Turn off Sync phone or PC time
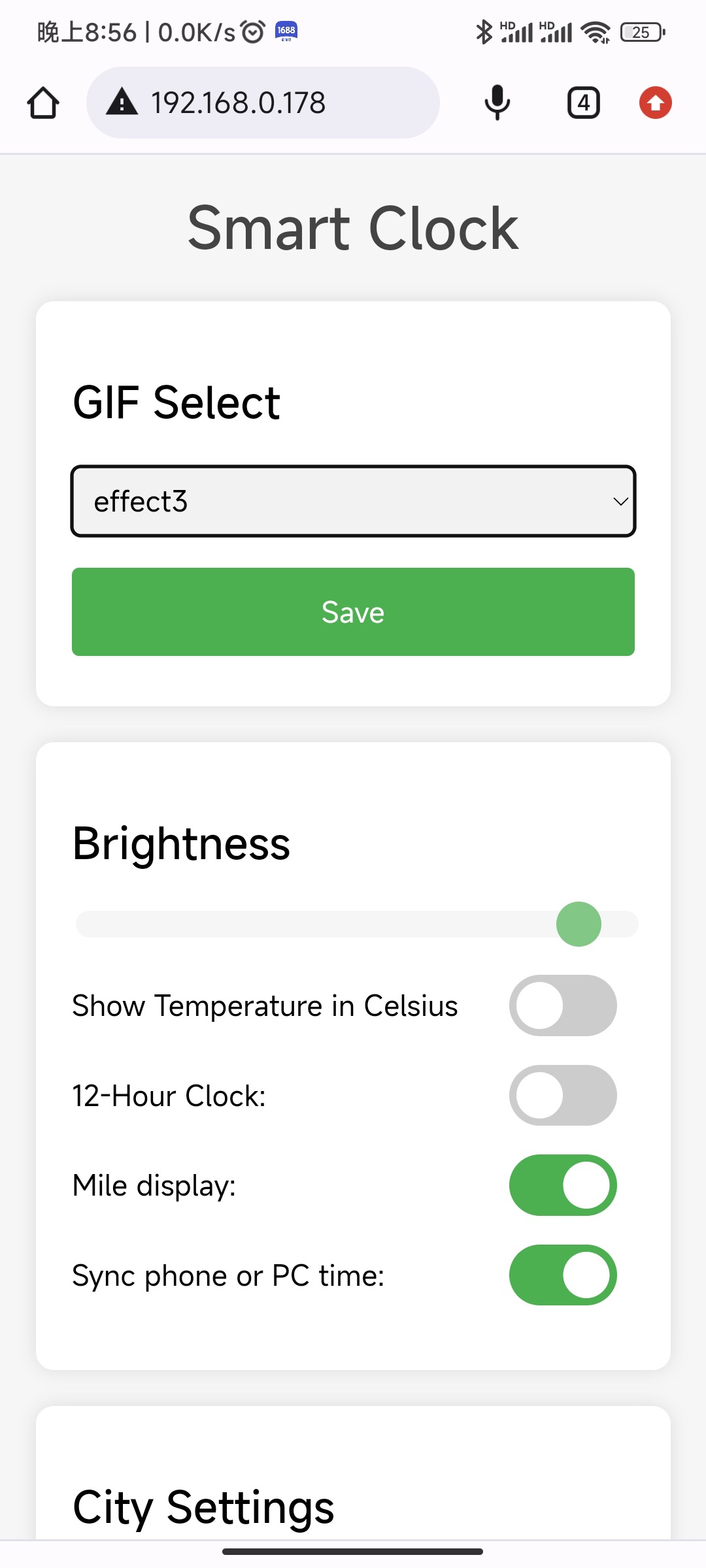Image resolution: width=706 pixels, height=1568 pixels. click(563, 1275)
